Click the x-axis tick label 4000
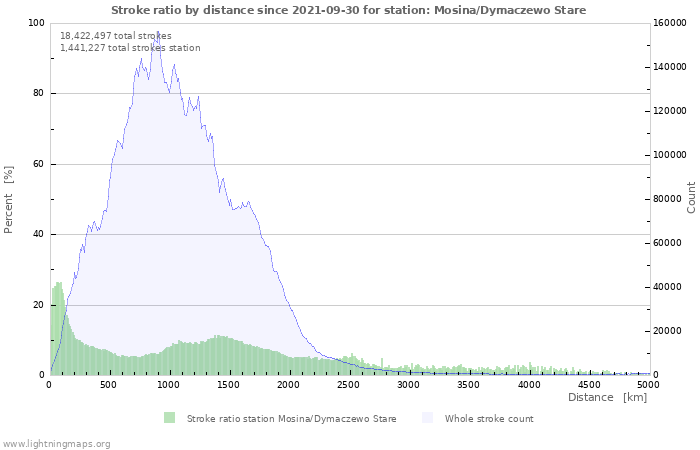The width and height of the screenshot is (700, 450). (529, 385)
